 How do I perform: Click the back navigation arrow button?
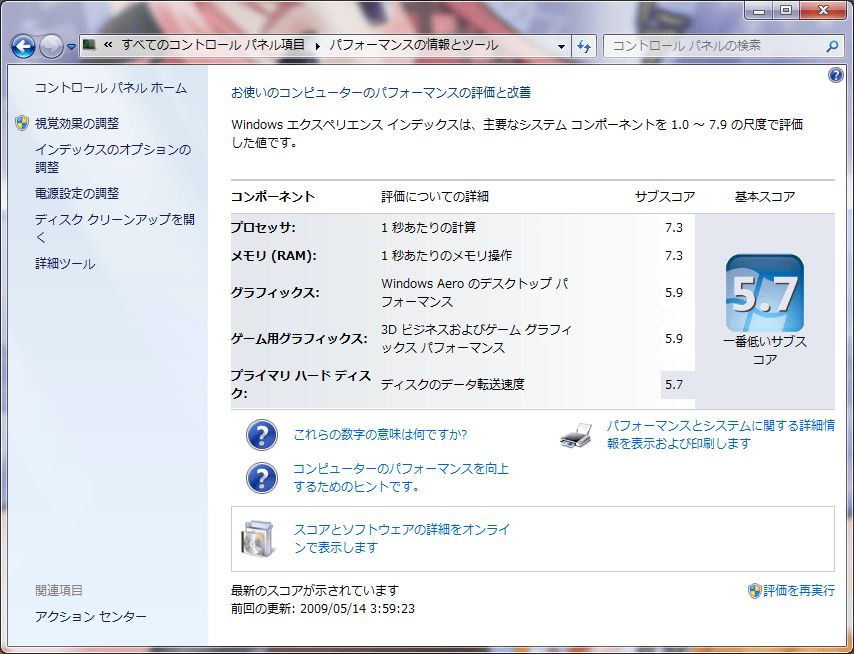pyautogui.click(x=23, y=46)
